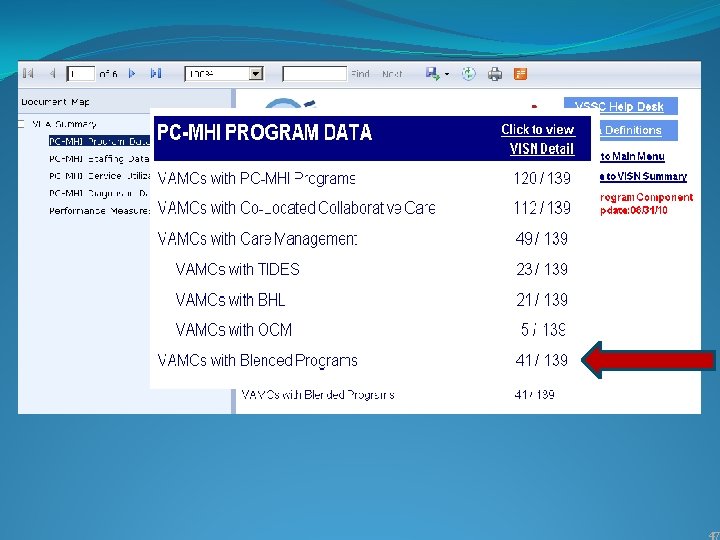The image size is (720, 540).
Task: Click the Main Menu link
Action: click(x=632, y=157)
